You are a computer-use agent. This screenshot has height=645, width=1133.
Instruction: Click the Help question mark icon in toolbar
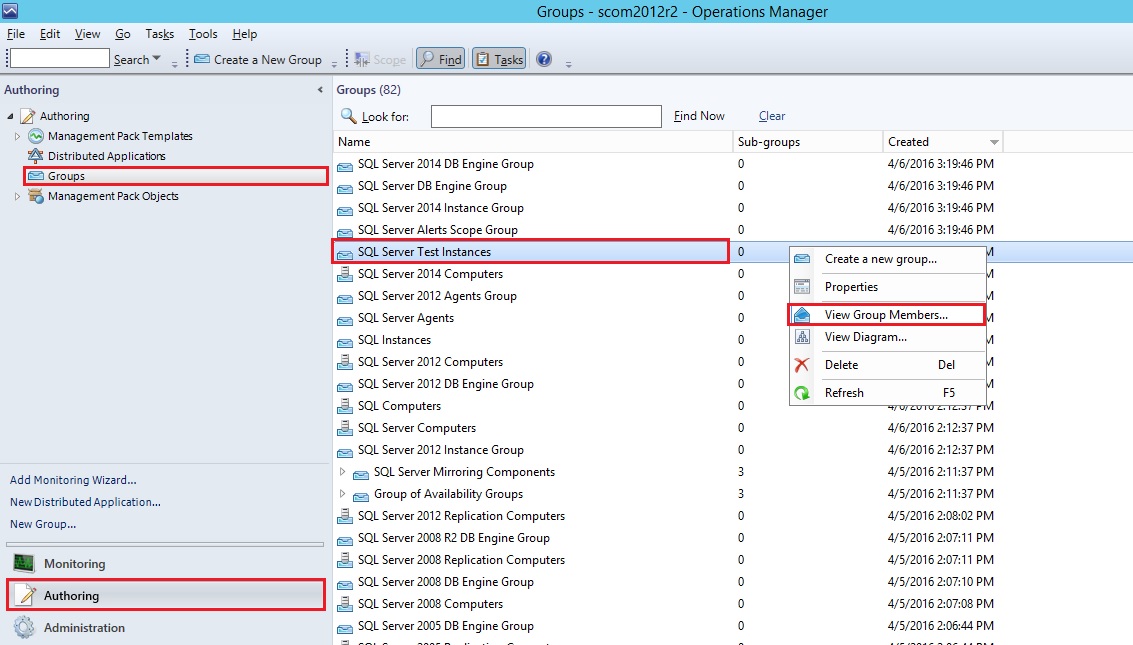(x=544, y=59)
